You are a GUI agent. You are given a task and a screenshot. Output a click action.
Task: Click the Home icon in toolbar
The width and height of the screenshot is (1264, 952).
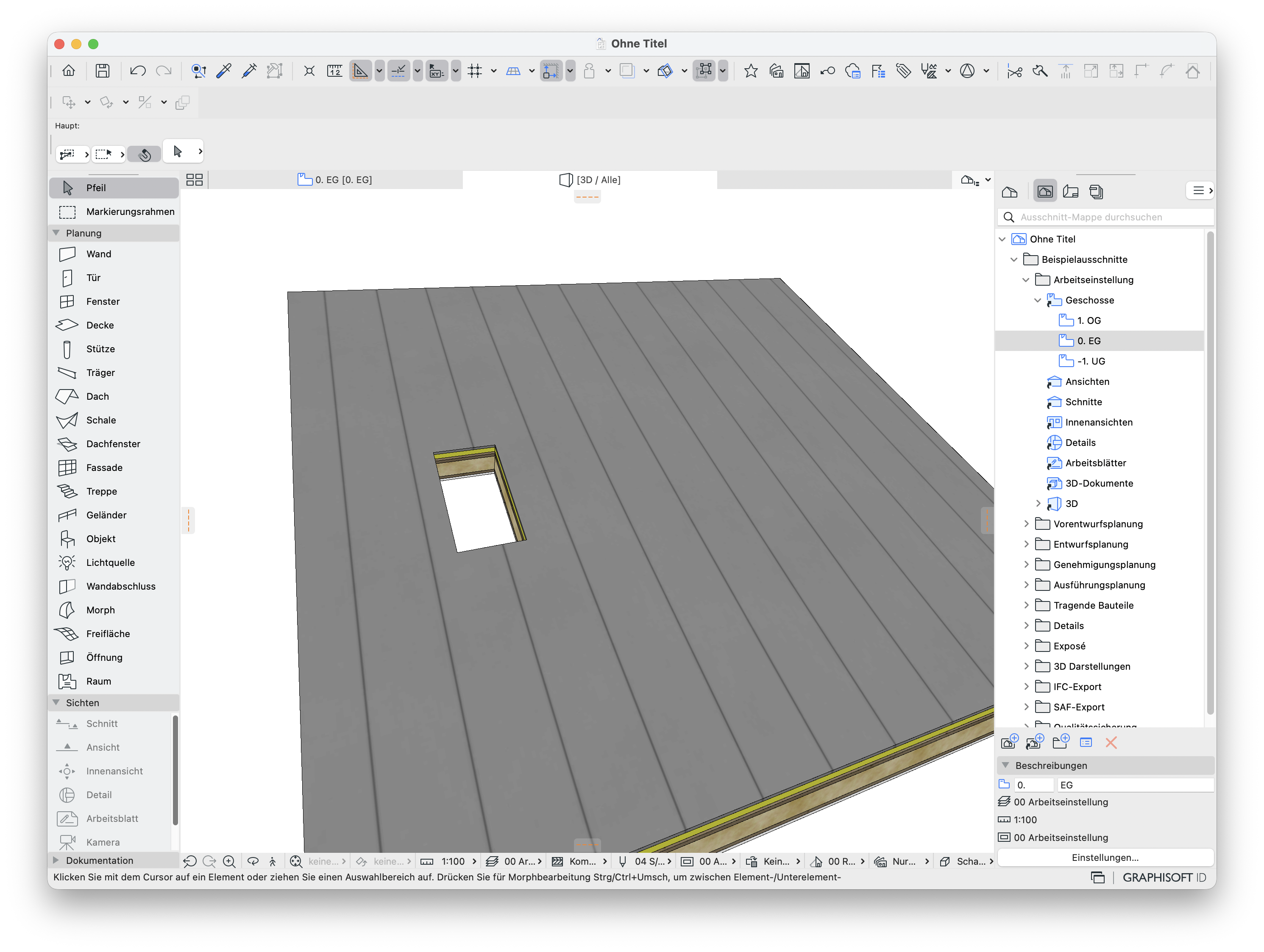69,71
